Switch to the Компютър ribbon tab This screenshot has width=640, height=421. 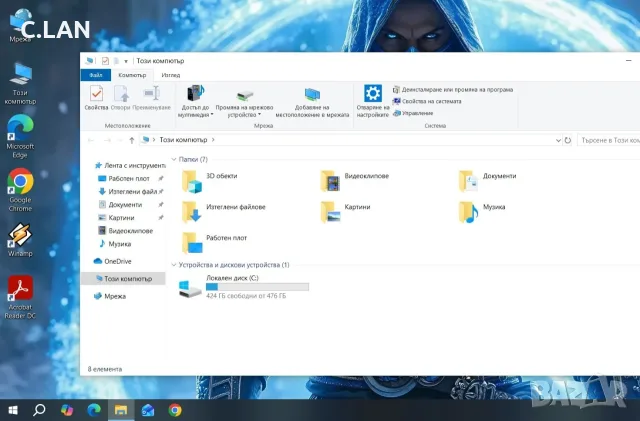tap(132, 75)
